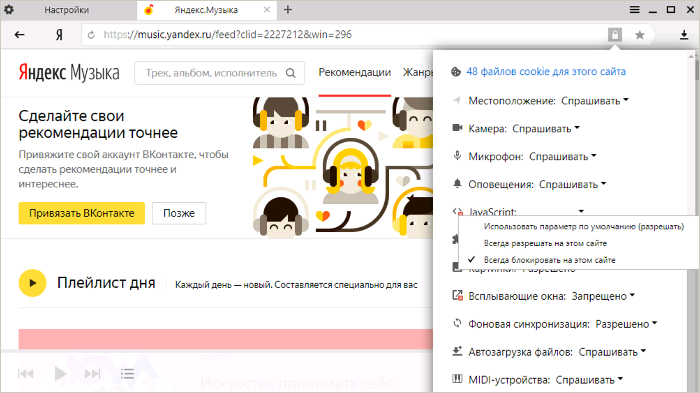The image size is (700, 393).
Task: Open the Жанры tab
Action: [x=418, y=72]
